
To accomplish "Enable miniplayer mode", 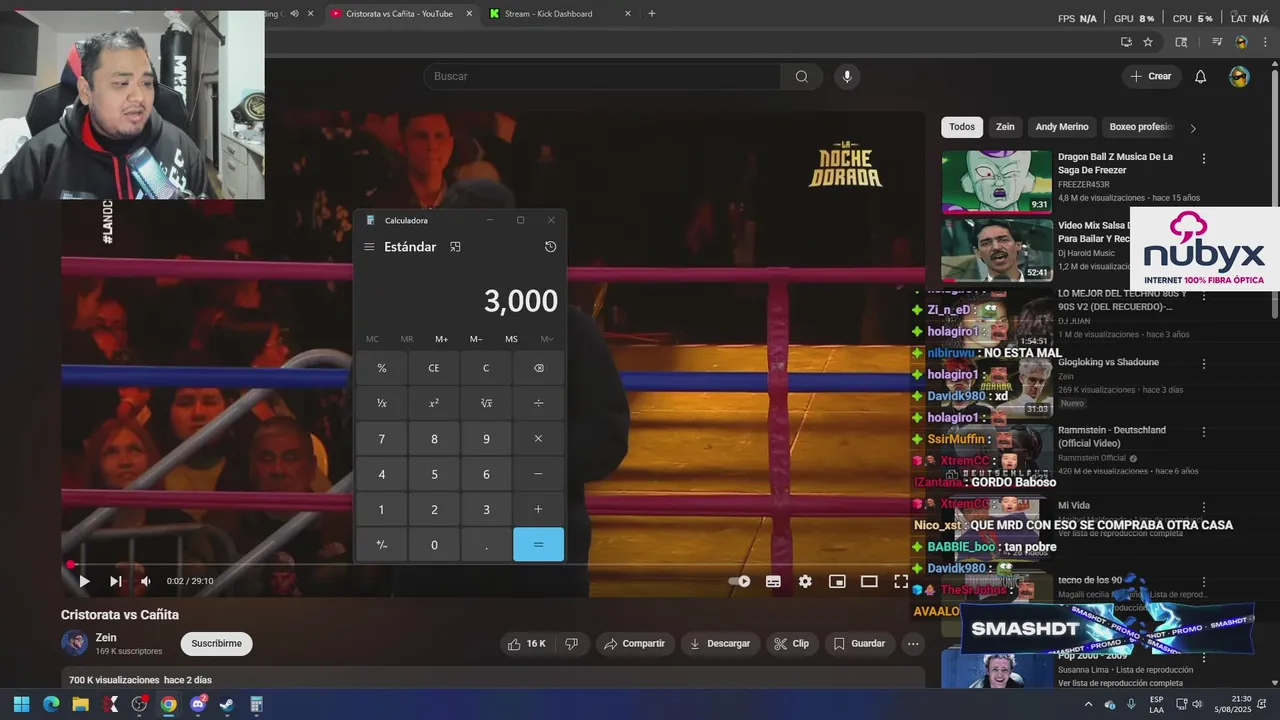I will 837,581.
